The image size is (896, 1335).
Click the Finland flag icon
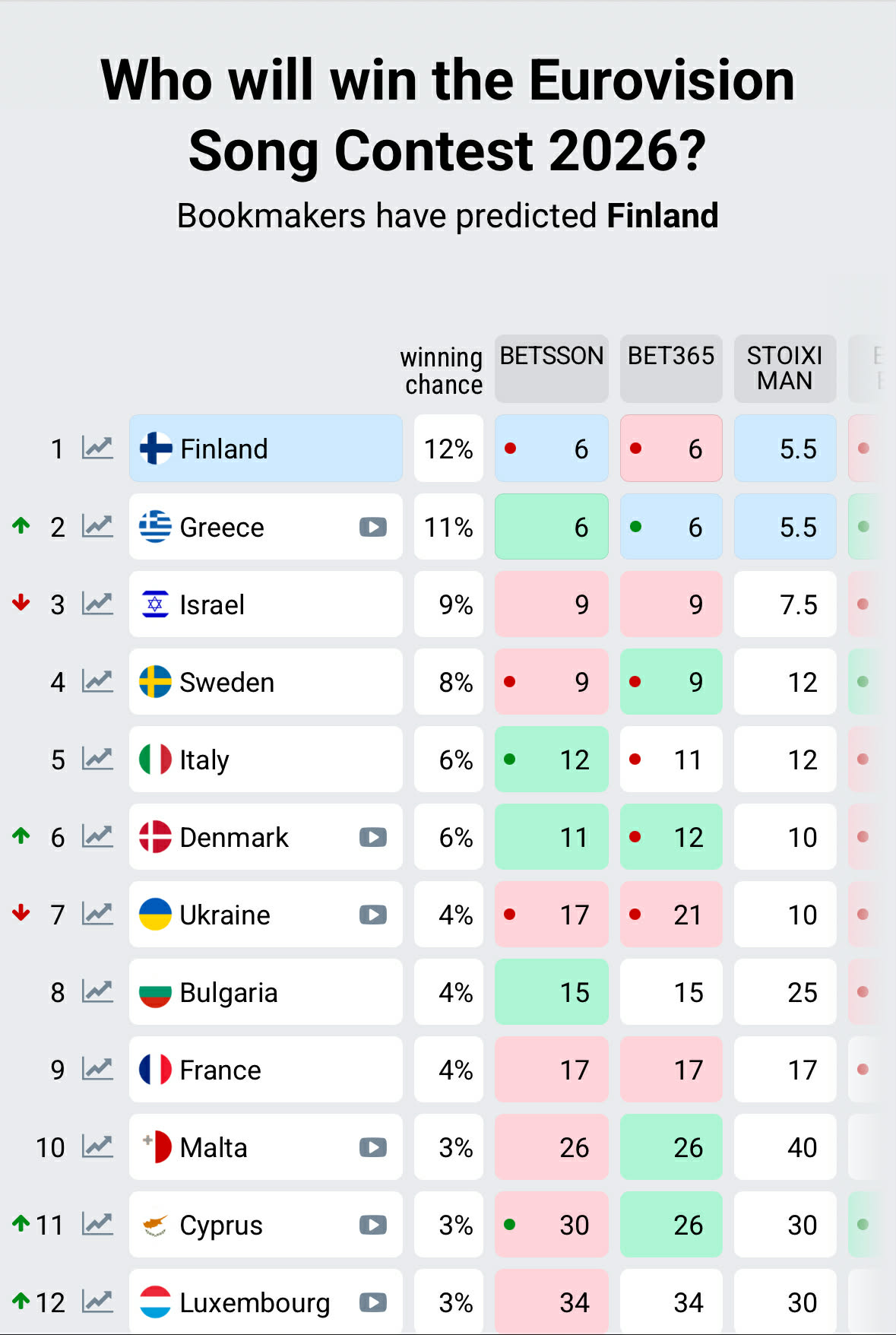coord(156,449)
